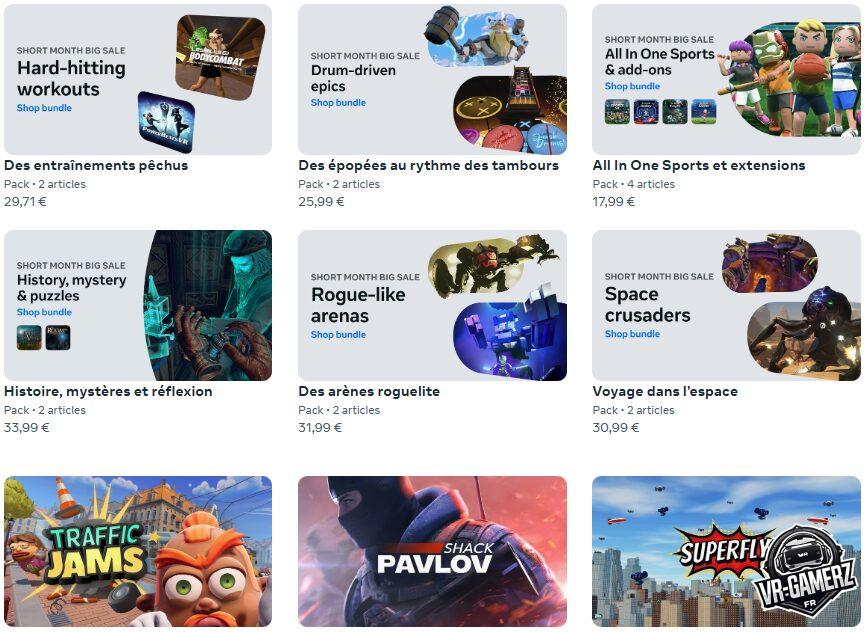The image size is (868, 632).
Task: Open All In One Sports et extensions title
Action: pos(699,165)
